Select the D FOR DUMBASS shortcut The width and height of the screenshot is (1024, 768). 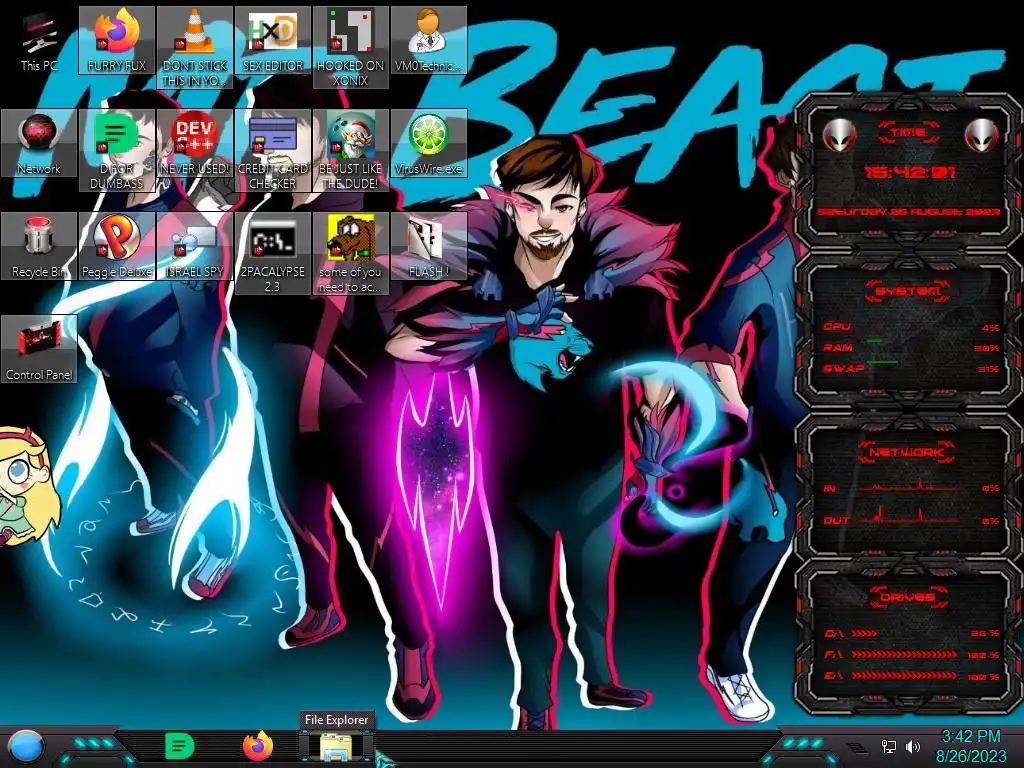(x=117, y=150)
